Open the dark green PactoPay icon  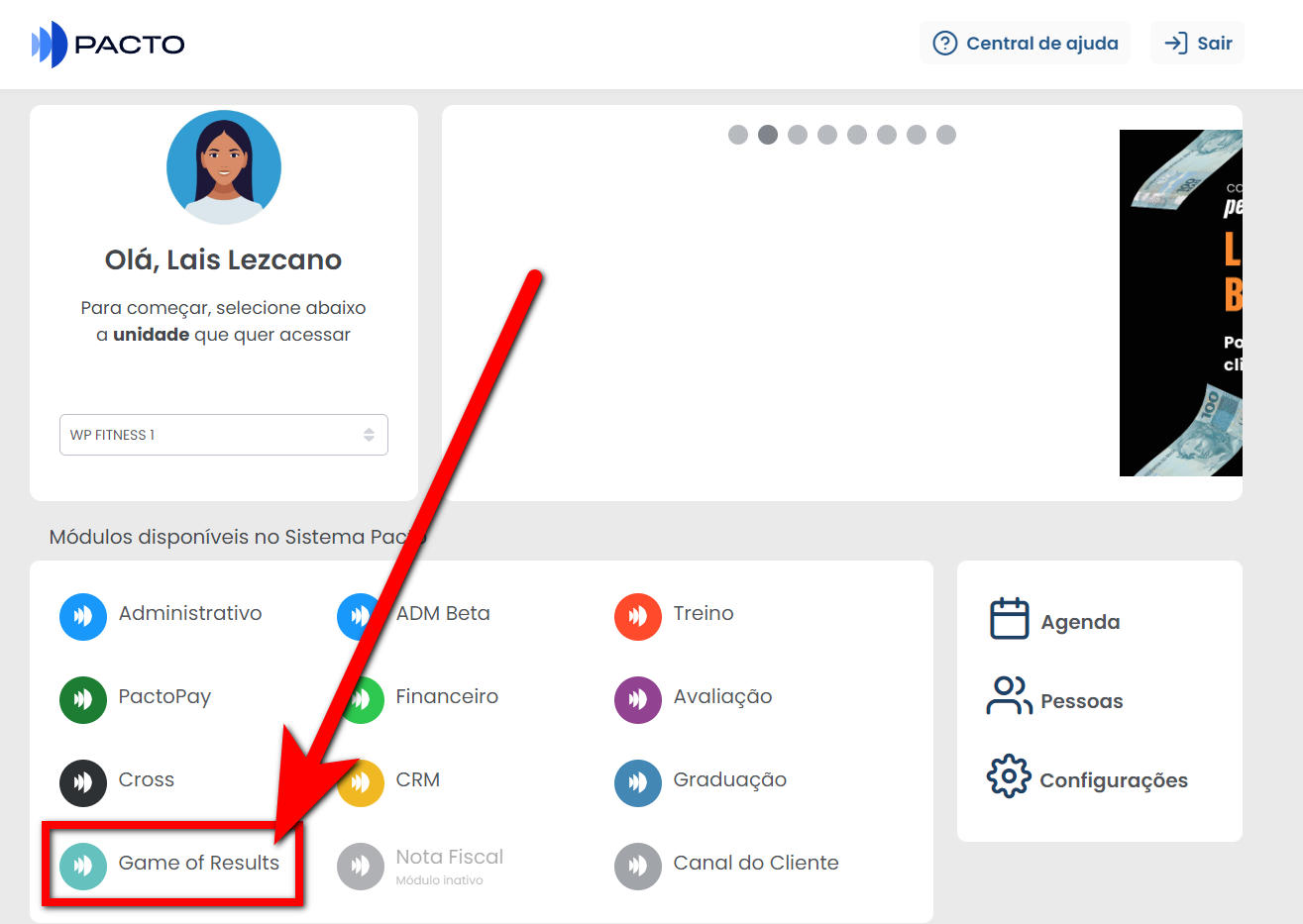pyautogui.click(x=83, y=699)
